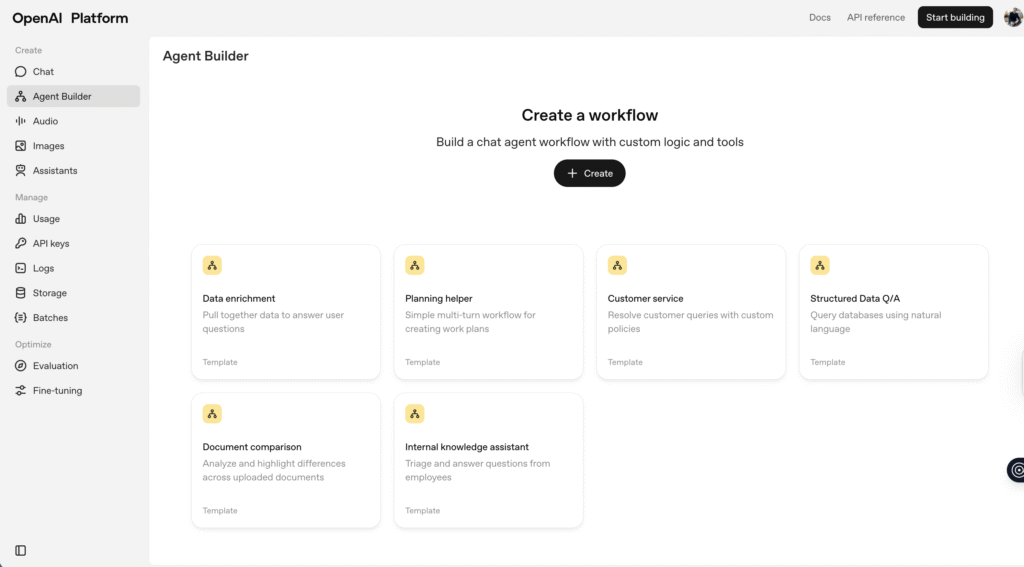
Task: Collapse sidebar with bottom-left panel icon
Action: (21, 550)
